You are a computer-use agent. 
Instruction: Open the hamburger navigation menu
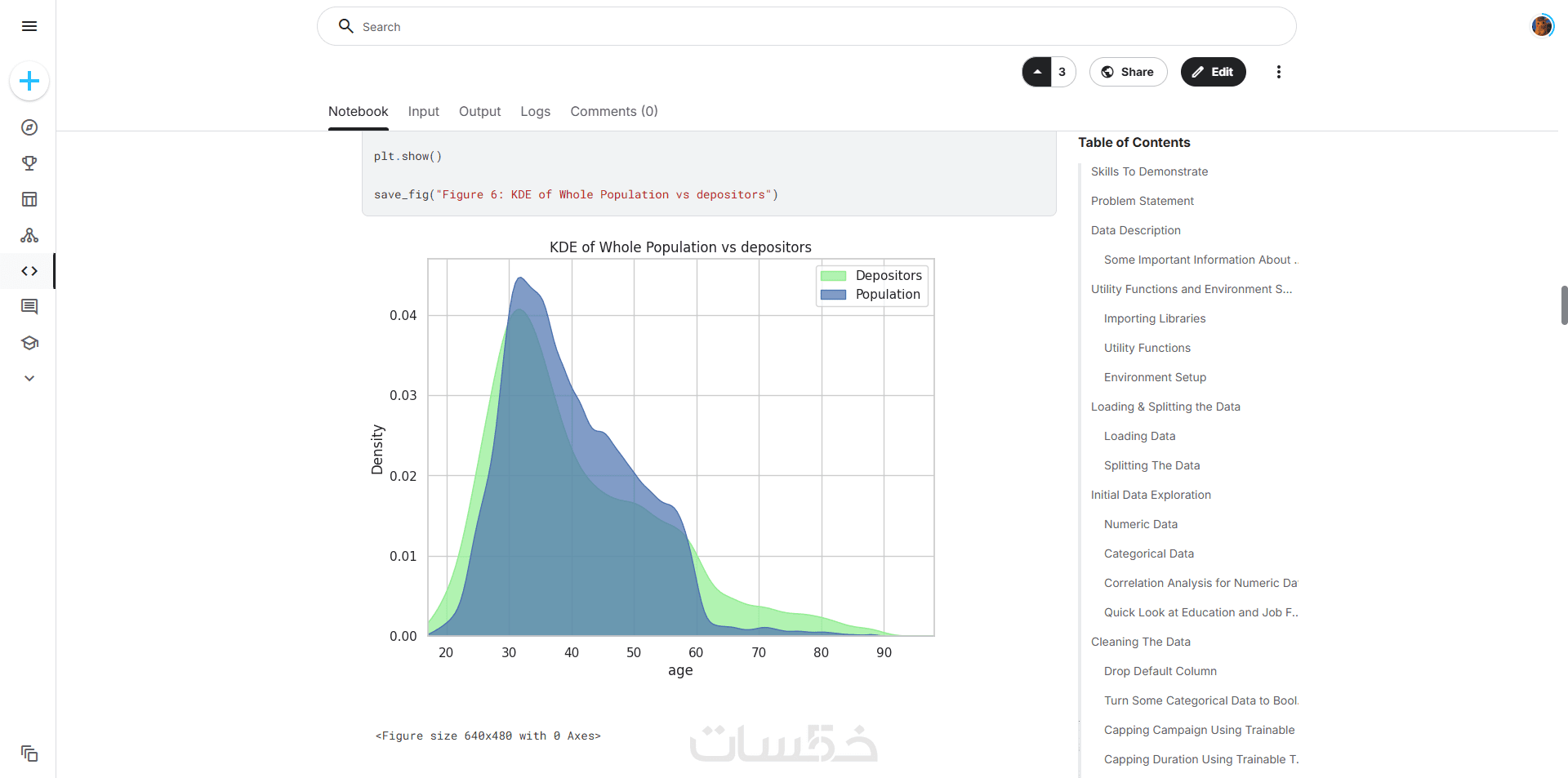29,26
